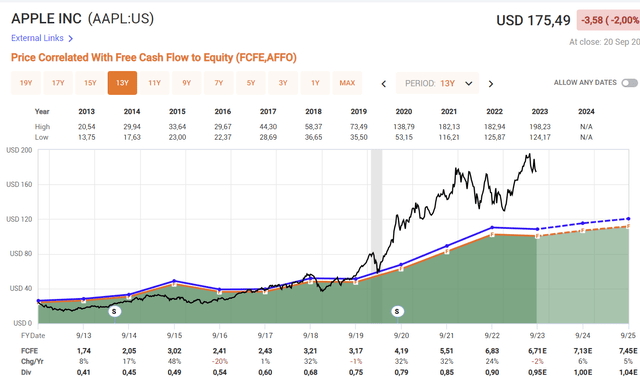Select the 17Y period button
Image resolution: width=640 pixels, height=380 pixels.
(x=58, y=83)
